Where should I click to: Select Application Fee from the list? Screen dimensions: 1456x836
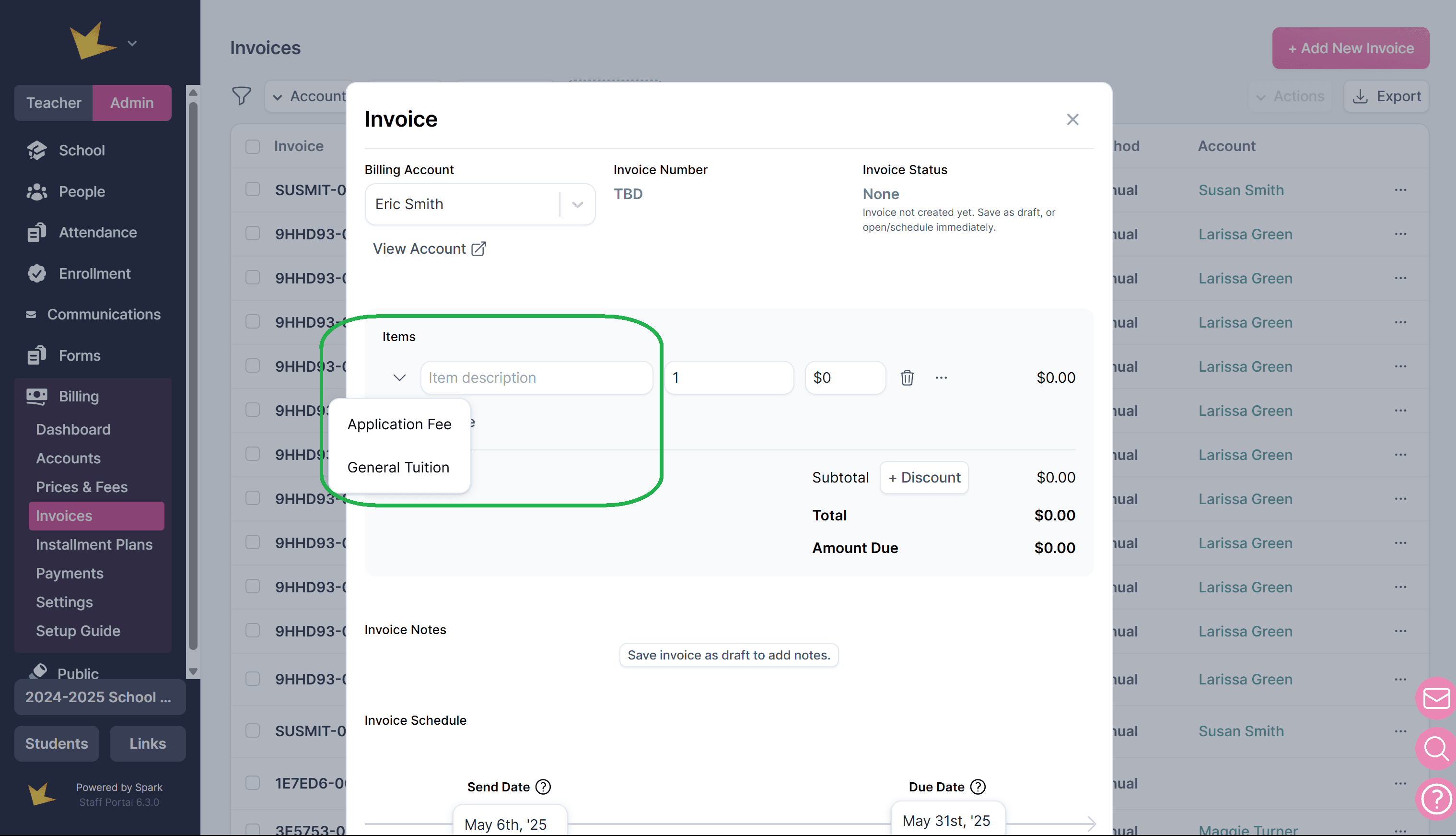399,424
